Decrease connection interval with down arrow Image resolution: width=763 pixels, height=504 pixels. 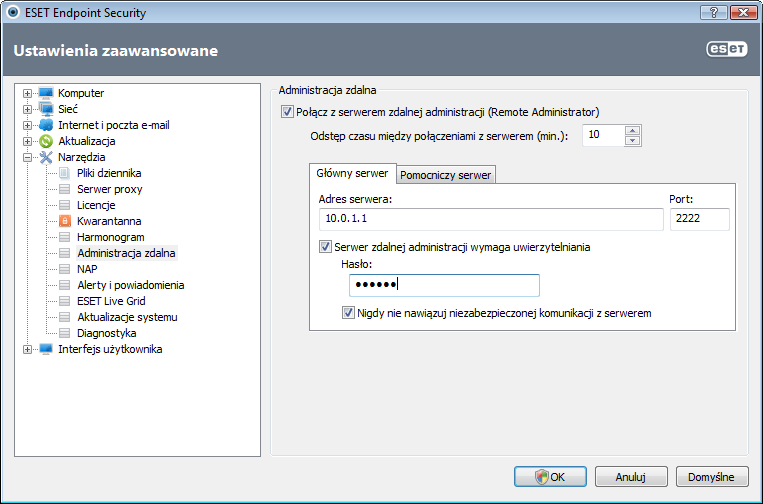tap(632, 141)
